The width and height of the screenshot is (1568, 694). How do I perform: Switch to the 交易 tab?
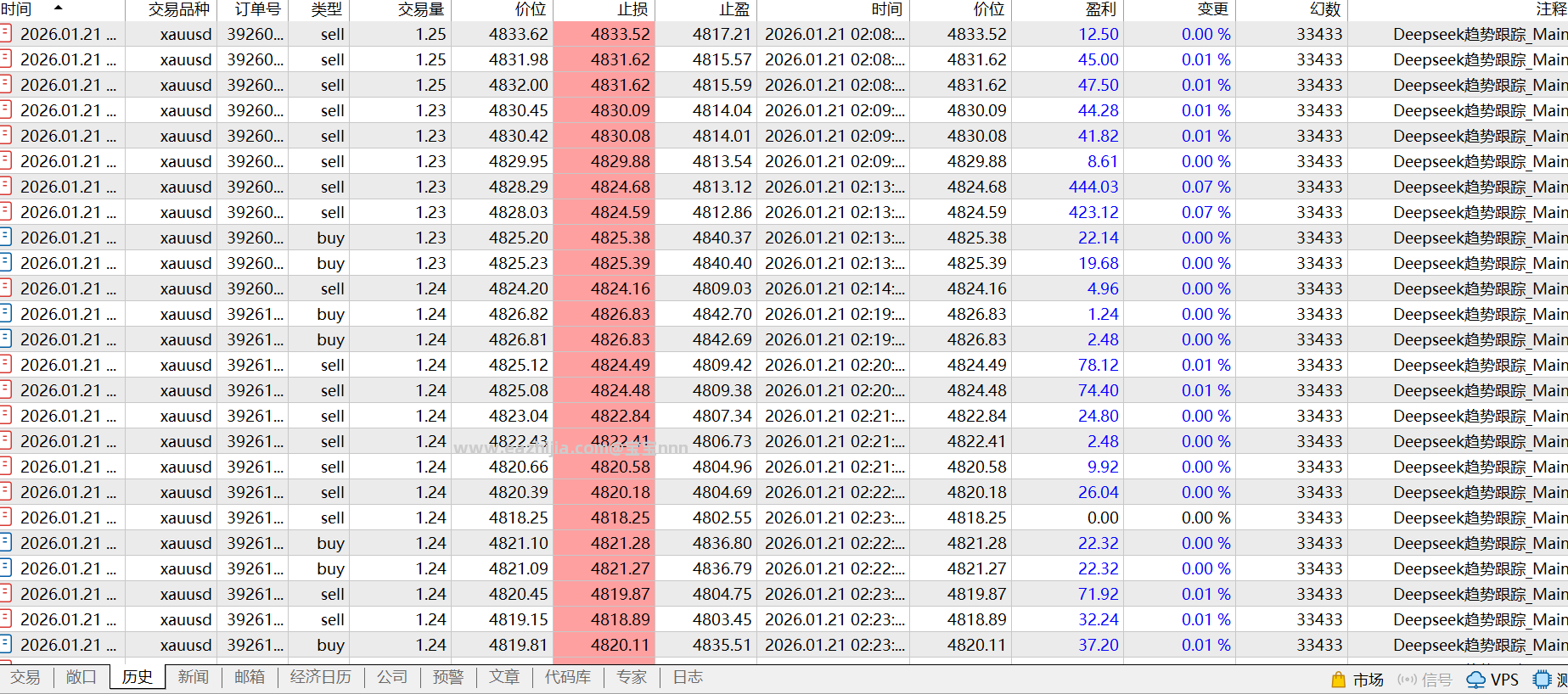click(25, 677)
